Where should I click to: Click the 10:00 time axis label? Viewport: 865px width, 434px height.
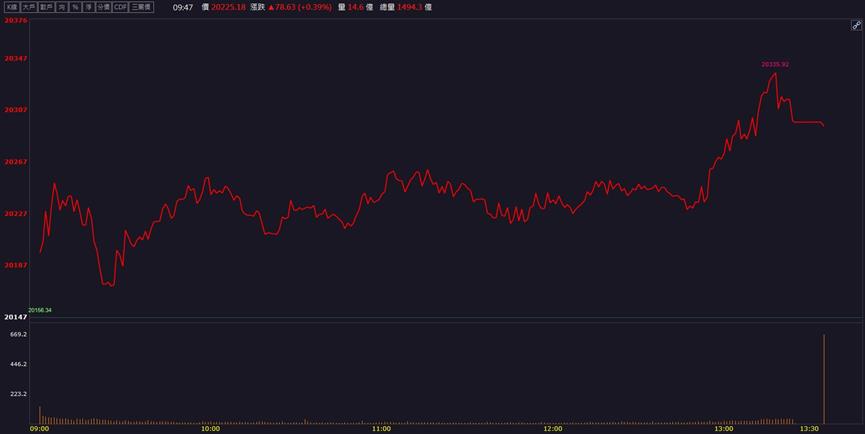click(x=210, y=428)
